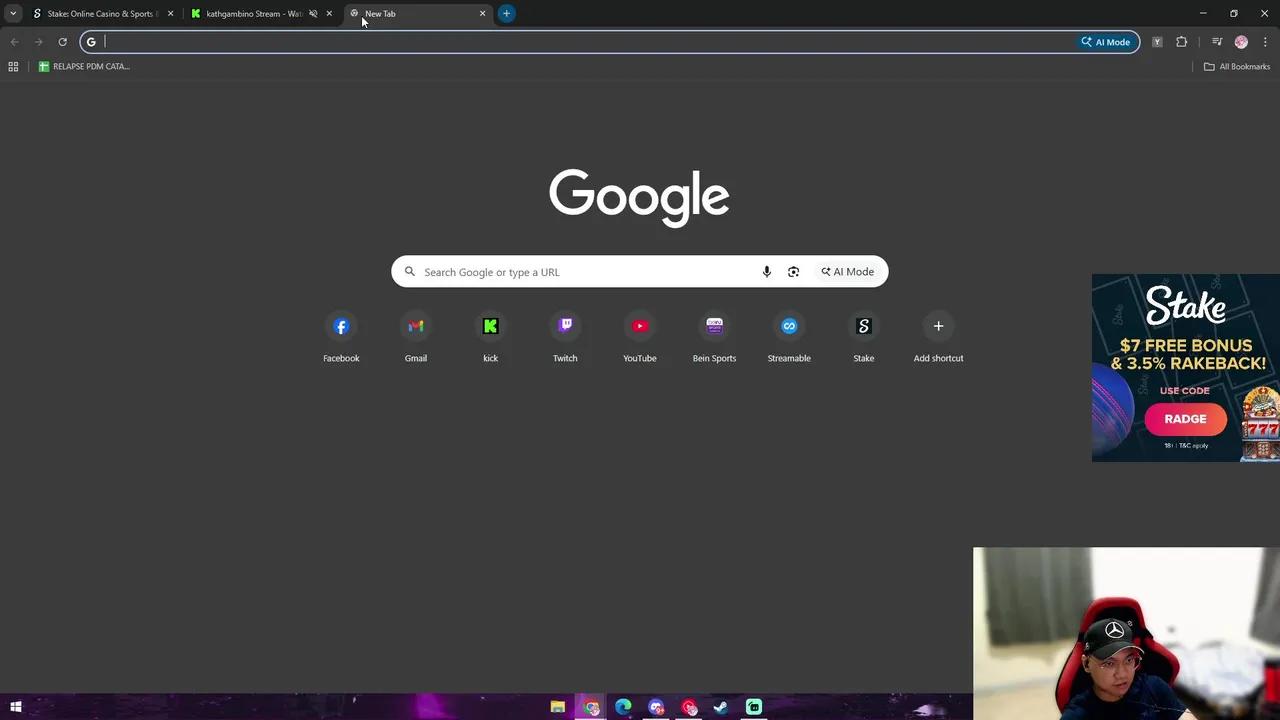The image size is (1280, 720).
Task: Open the Windows Start menu
Action: (15, 707)
